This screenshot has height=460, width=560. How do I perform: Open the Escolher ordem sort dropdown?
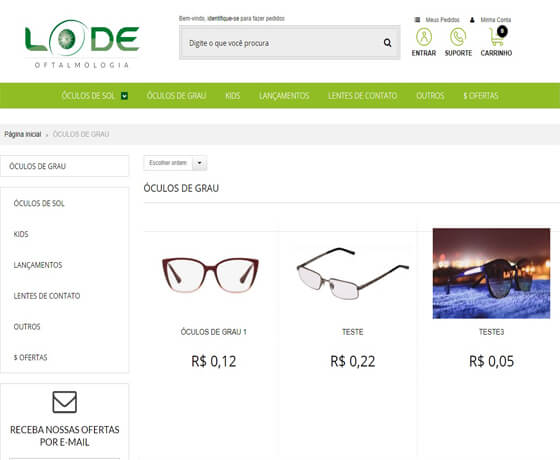[x=175, y=163]
